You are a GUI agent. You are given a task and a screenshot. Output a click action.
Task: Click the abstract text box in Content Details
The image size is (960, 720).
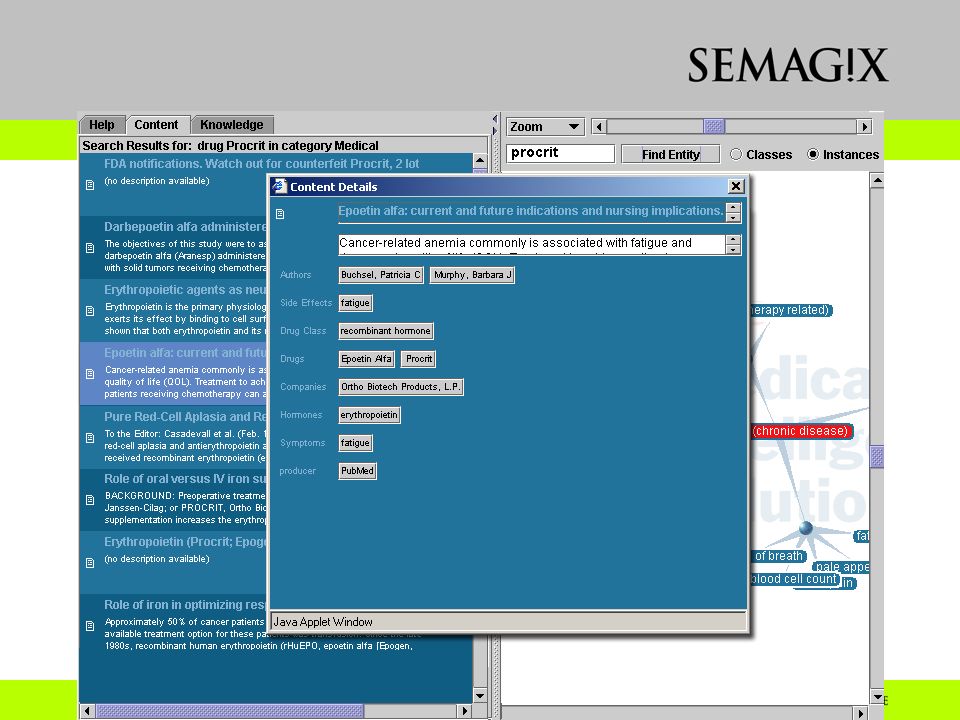[x=531, y=244]
